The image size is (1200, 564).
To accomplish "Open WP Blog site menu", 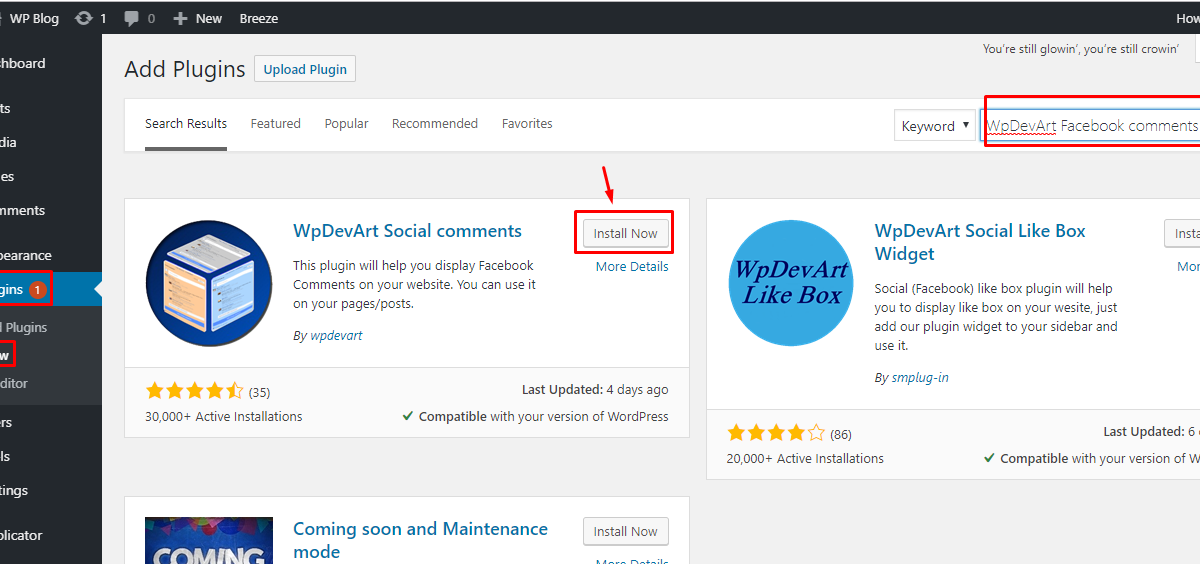I will (32, 18).
